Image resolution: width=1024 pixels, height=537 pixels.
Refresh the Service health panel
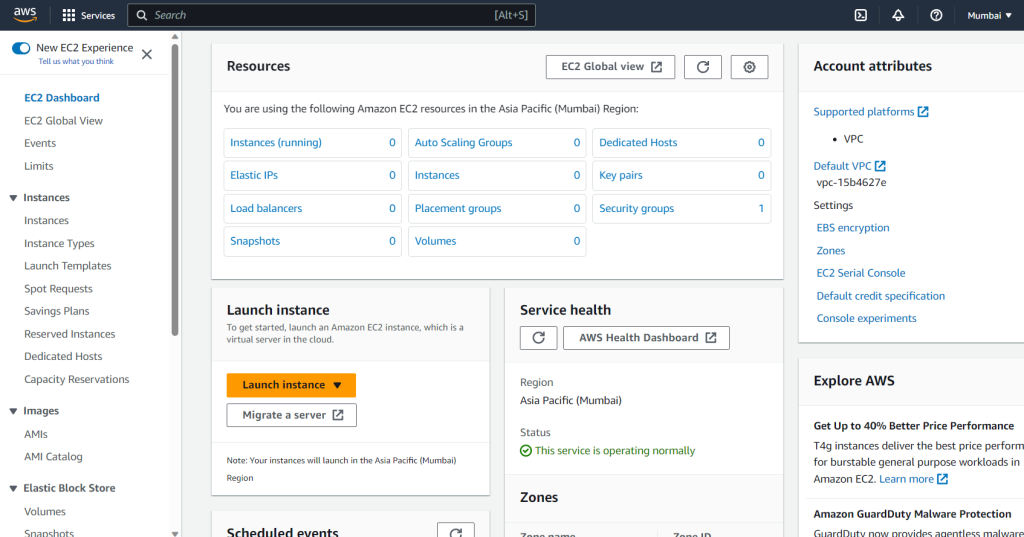538,338
